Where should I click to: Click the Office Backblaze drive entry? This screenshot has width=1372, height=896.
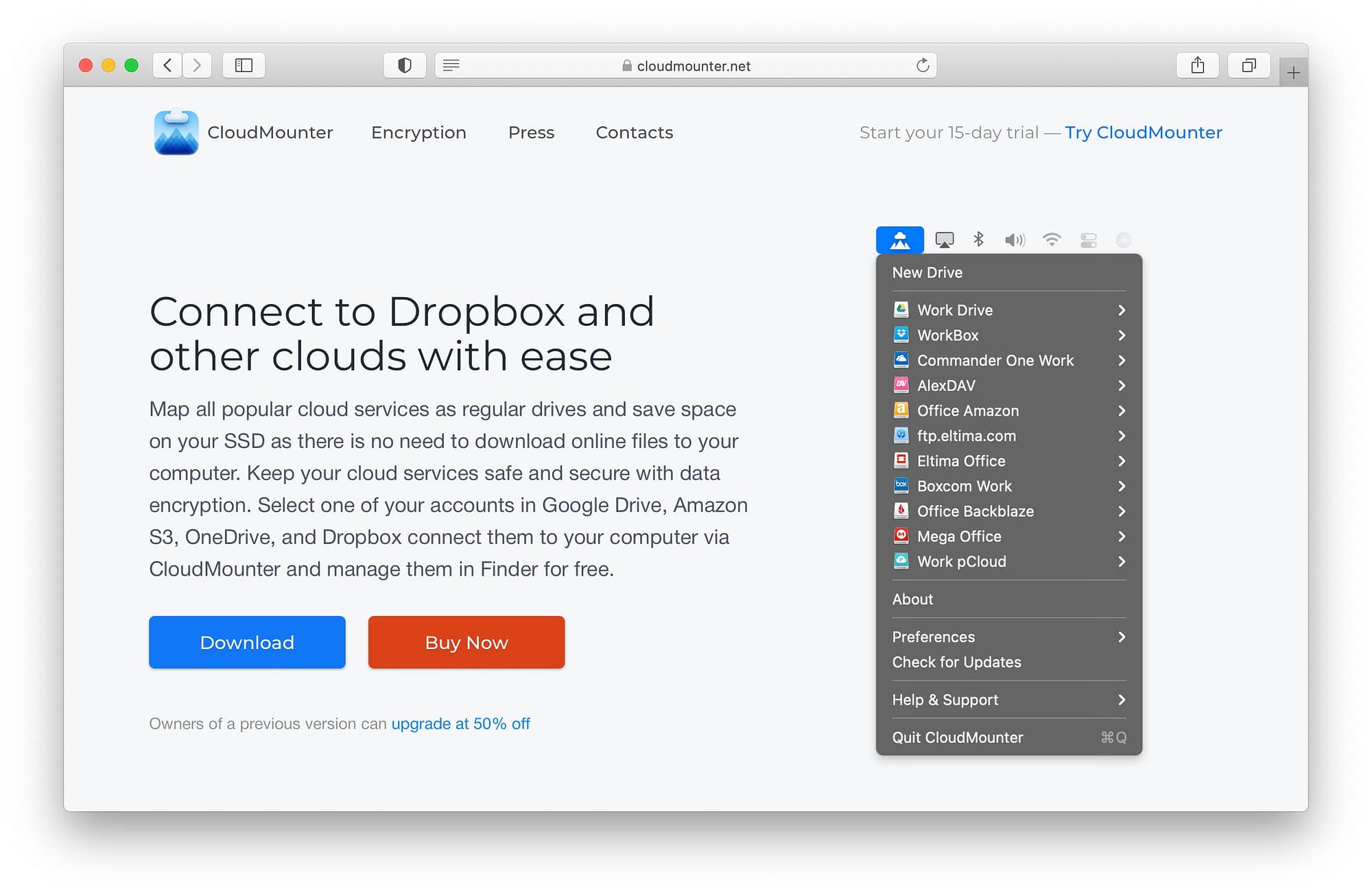(1008, 511)
